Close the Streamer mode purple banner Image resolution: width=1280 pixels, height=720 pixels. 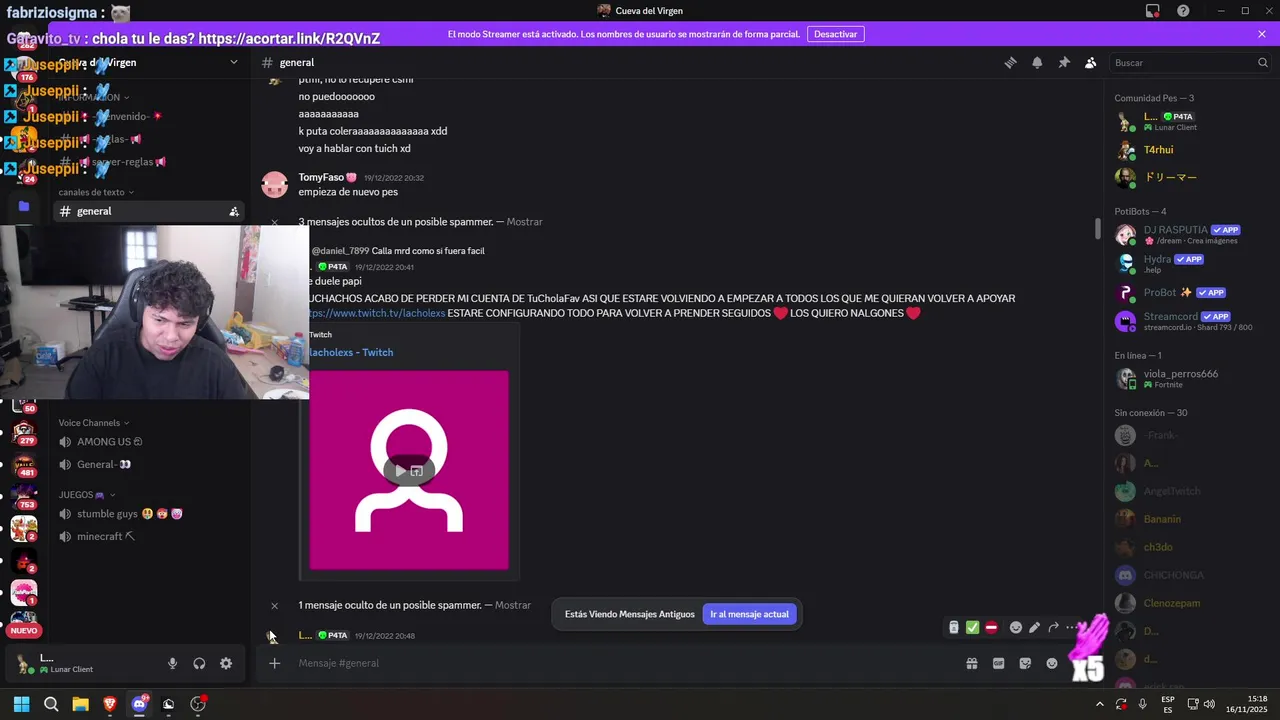click(x=1262, y=34)
